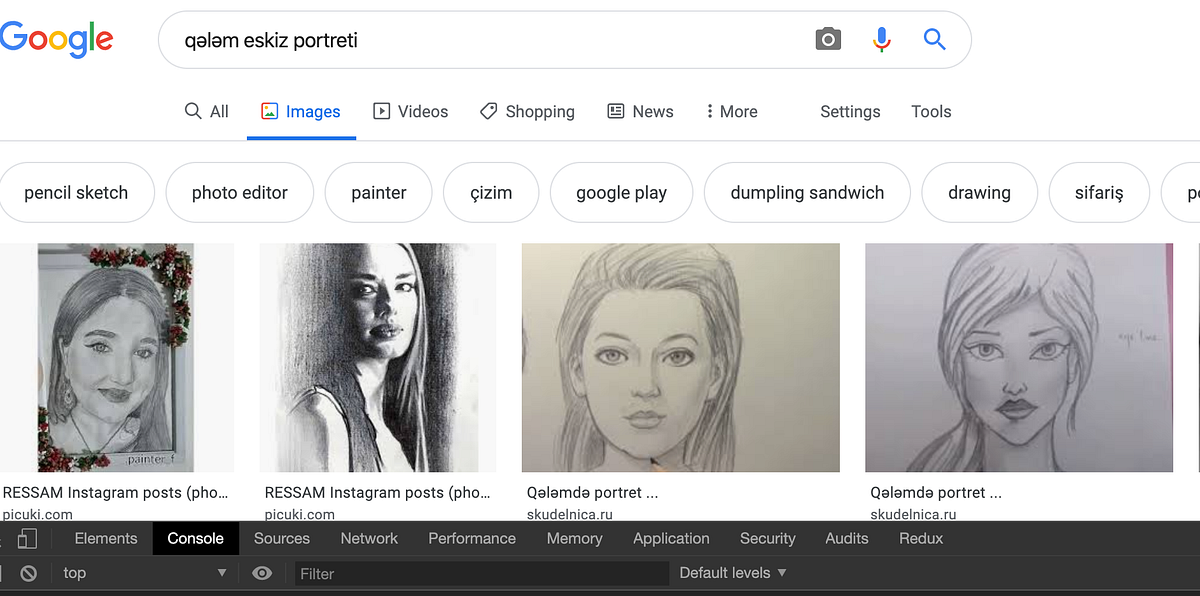Select the 'google play' suggestion chip
The height and width of the screenshot is (596, 1200).
tap(621, 193)
